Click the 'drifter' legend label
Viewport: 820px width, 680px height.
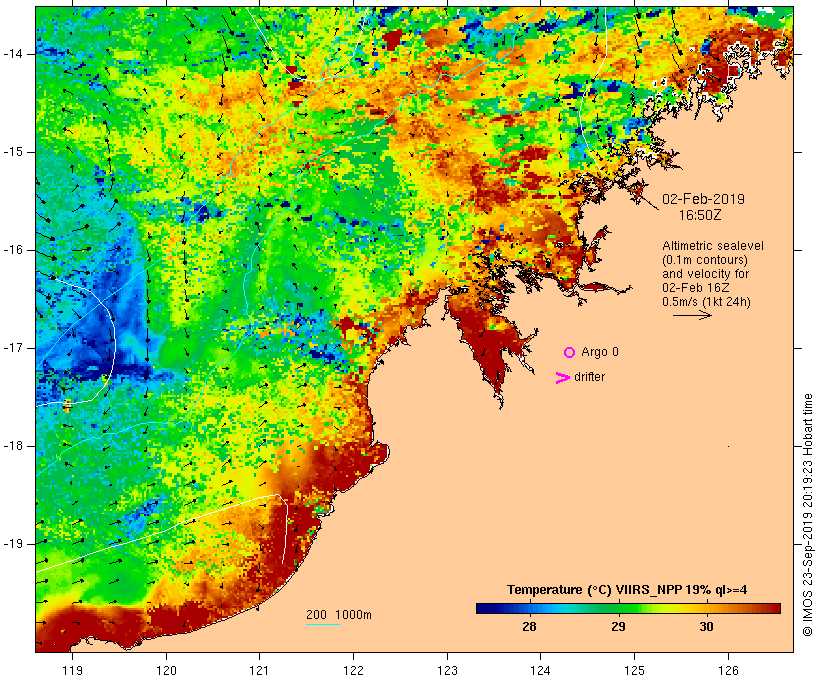click(589, 377)
